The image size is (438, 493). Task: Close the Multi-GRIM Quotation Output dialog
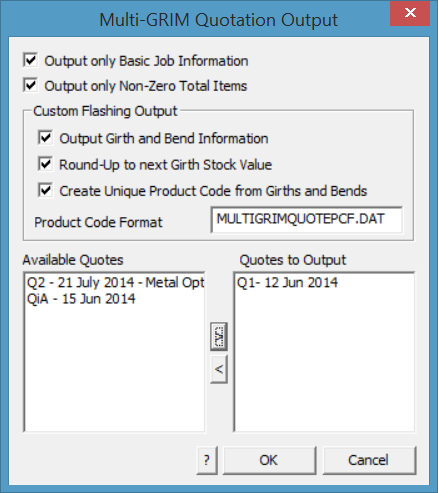(410, 13)
